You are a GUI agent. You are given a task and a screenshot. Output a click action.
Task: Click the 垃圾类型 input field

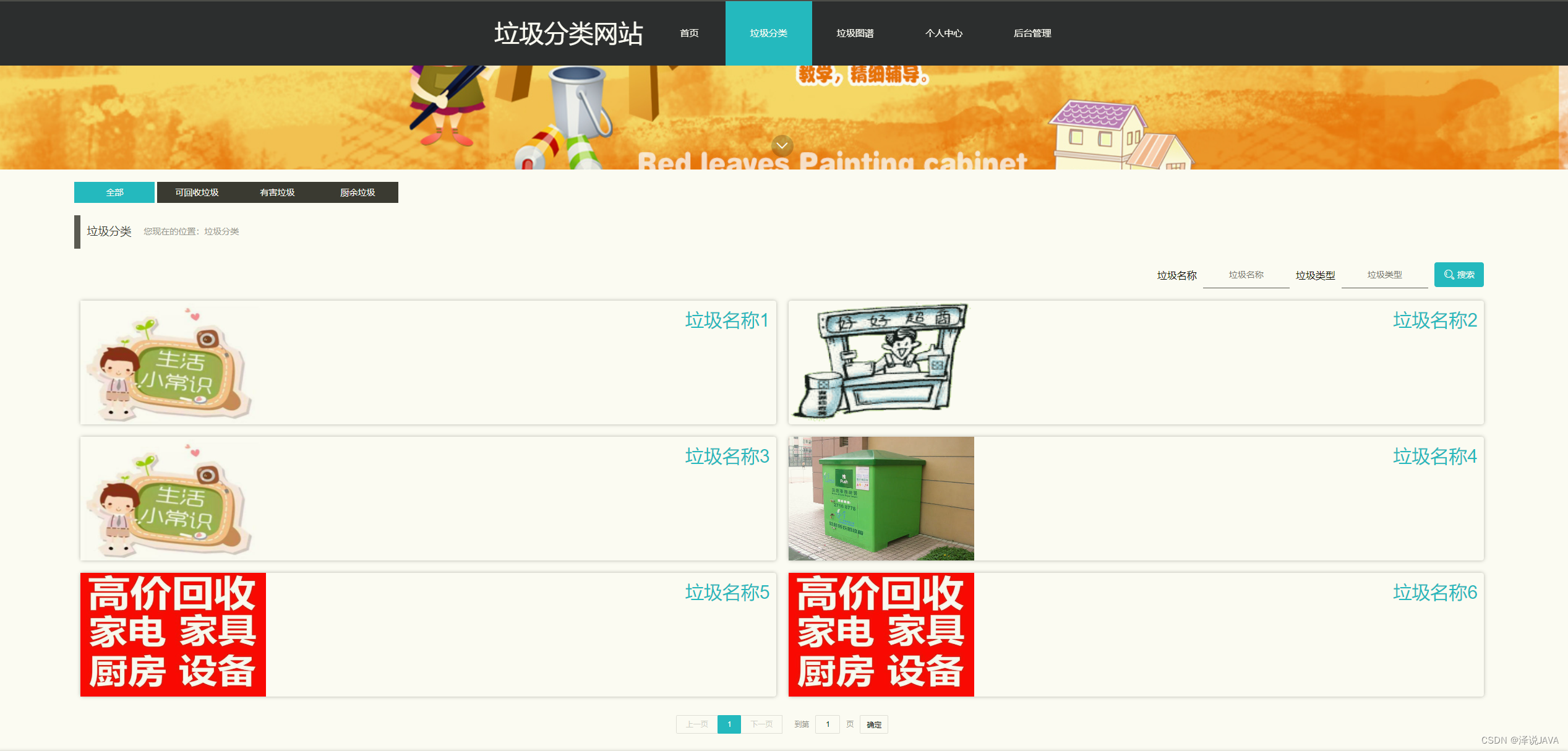(1385, 275)
